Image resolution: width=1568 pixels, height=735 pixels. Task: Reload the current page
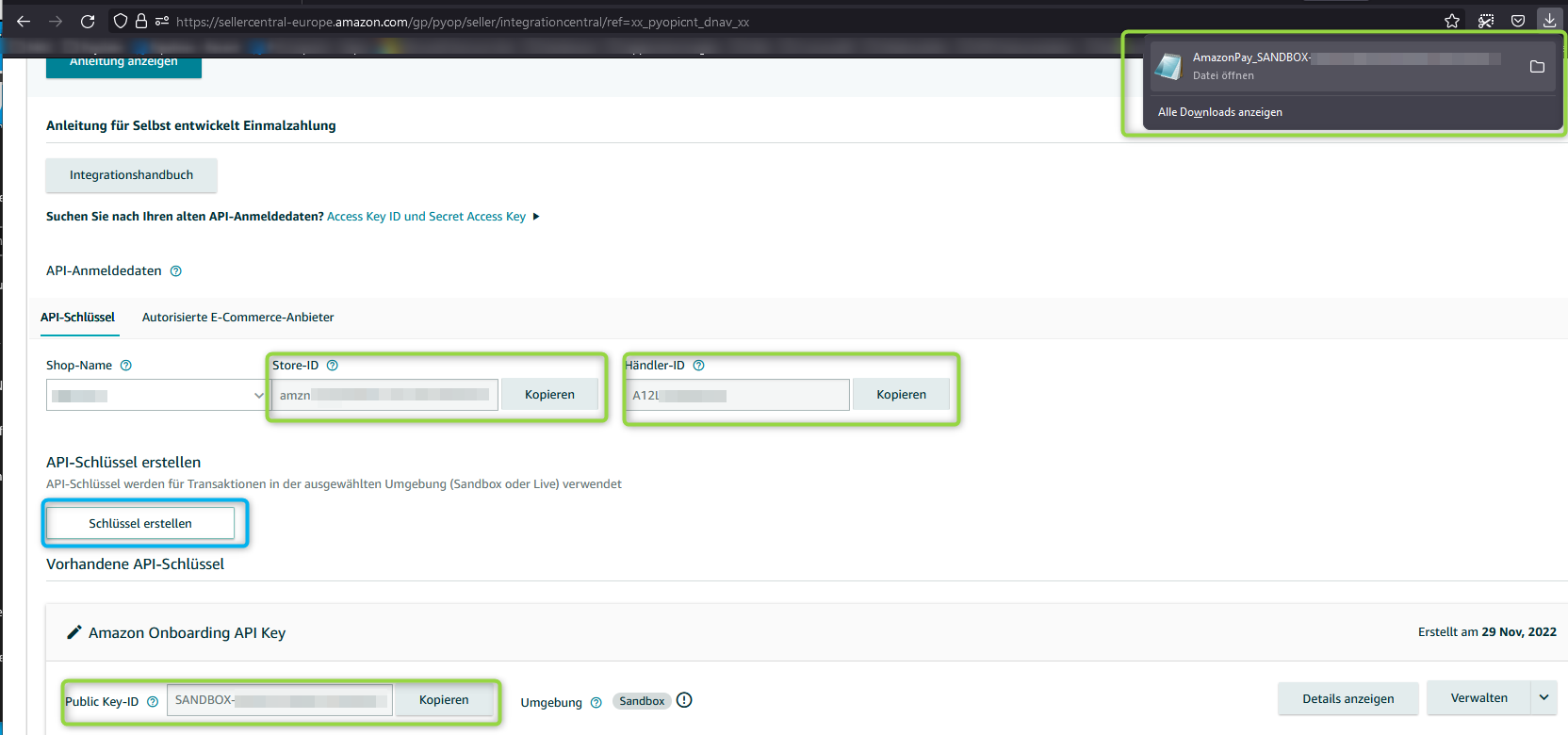88,21
